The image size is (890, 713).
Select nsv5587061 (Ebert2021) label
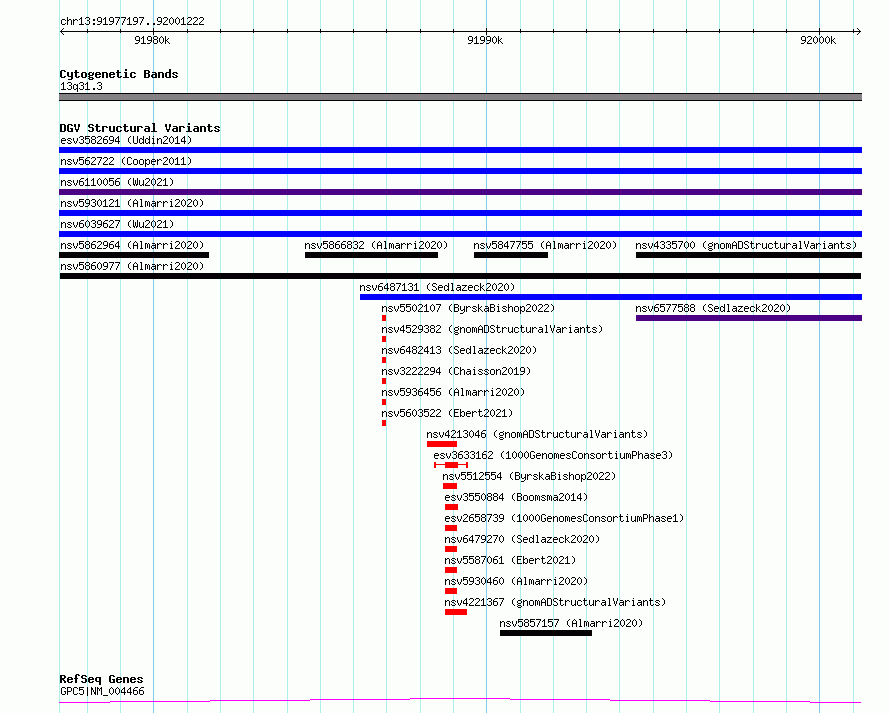510,560
